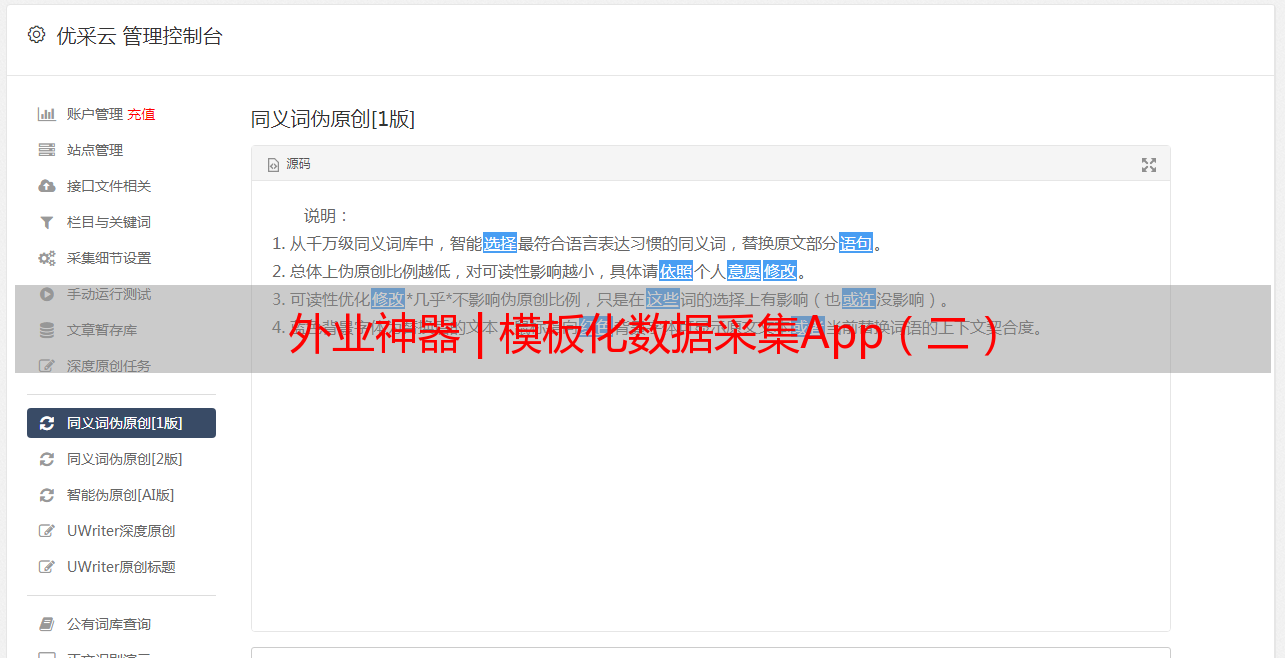Viewport: 1285px width, 658px height.
Task: Open 智能伪原创[AI版] tool
Action: pos(121,495)
